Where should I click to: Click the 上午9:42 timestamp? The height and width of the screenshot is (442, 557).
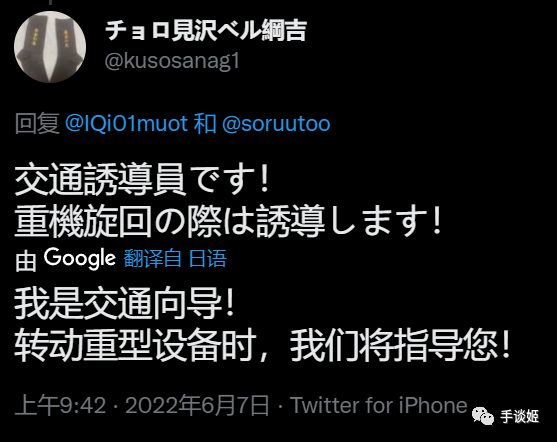[x=60, y=405]
